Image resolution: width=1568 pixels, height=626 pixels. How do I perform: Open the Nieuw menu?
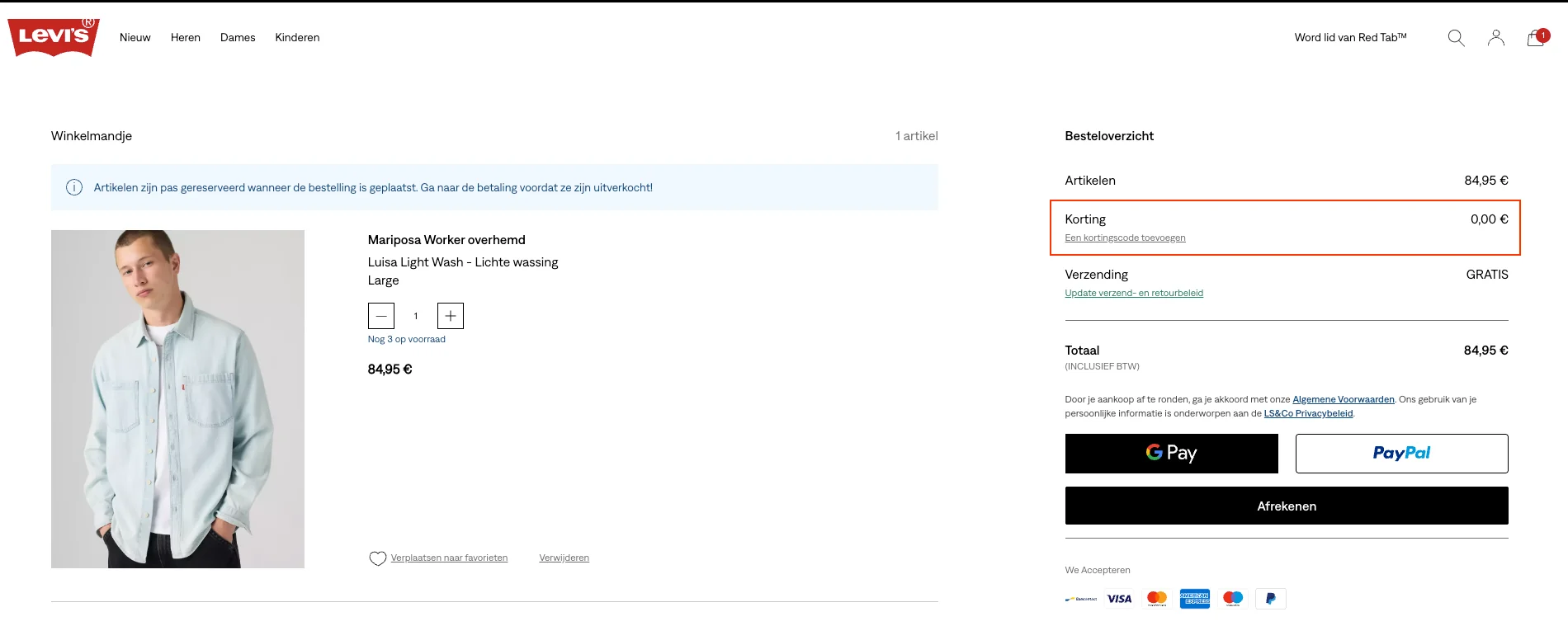pos(135,37)
